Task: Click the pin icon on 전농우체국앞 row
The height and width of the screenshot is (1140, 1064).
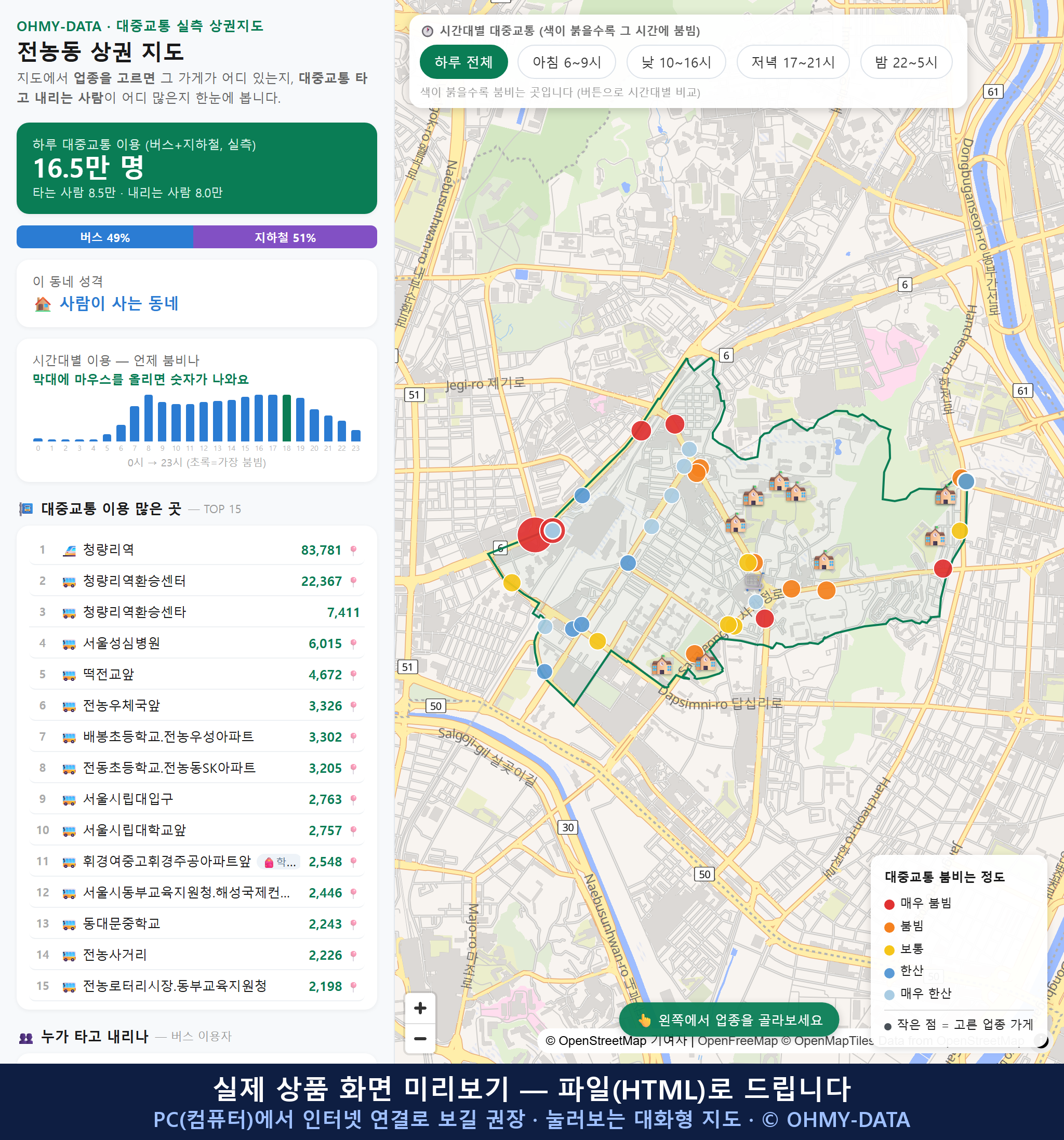Action: tap(353, 706)
